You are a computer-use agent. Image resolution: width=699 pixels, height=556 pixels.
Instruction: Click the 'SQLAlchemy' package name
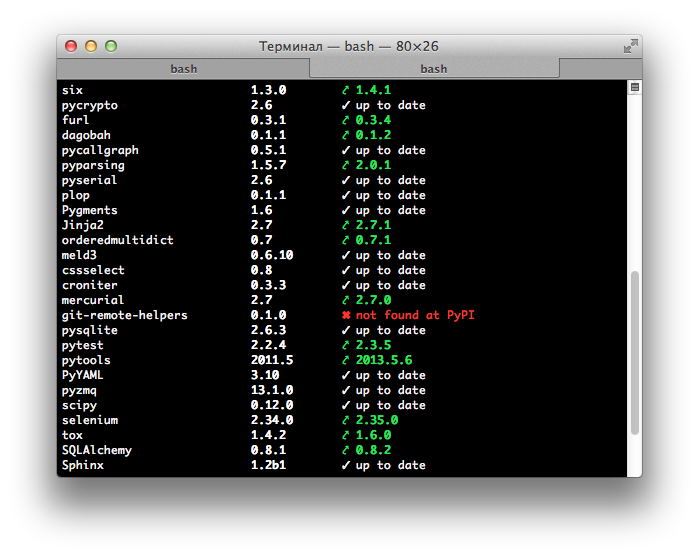click(x=97, y=450)
